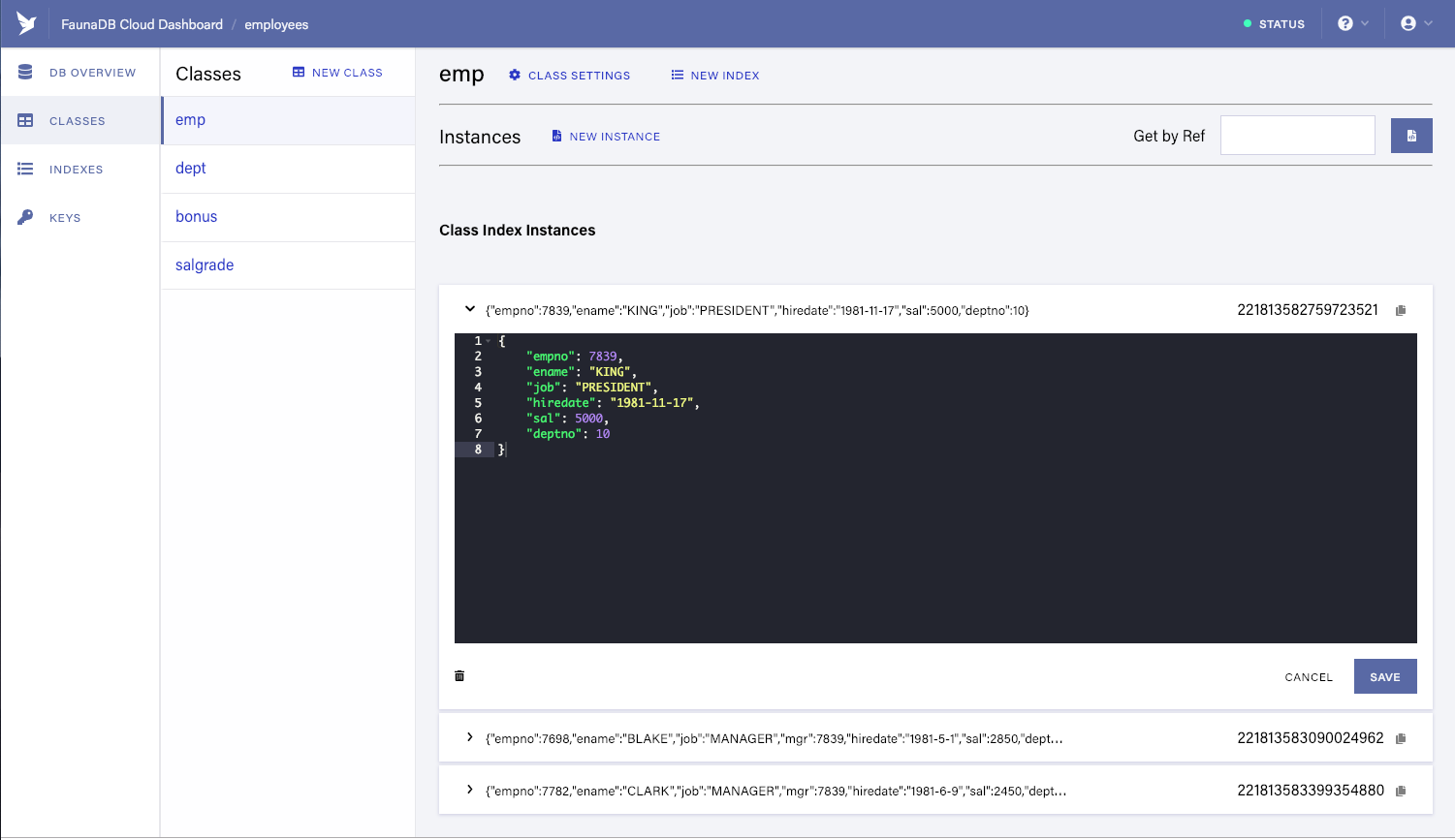The height and width of the screenshot is (840, 1455).
Task: Open Class Settings
Action: click(x=570, y=76)
